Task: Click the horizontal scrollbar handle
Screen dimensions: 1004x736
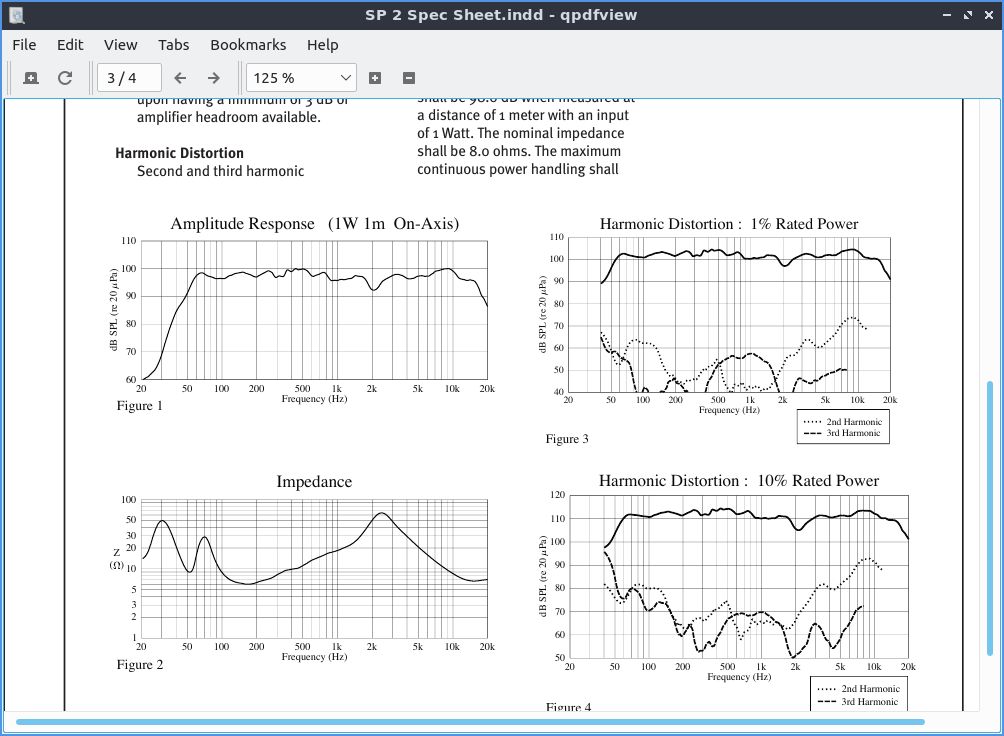Action: pos(470,722)
